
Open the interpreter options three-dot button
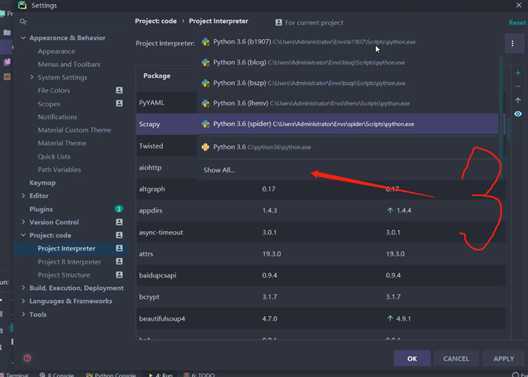click(x=513, y=43)
